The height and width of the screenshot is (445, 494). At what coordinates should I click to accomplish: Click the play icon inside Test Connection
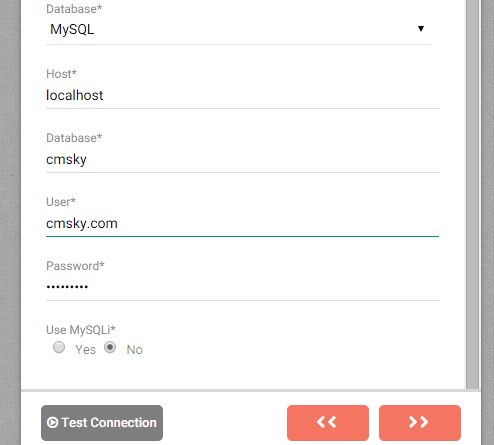pyautogui.click(x=52, y=422)
